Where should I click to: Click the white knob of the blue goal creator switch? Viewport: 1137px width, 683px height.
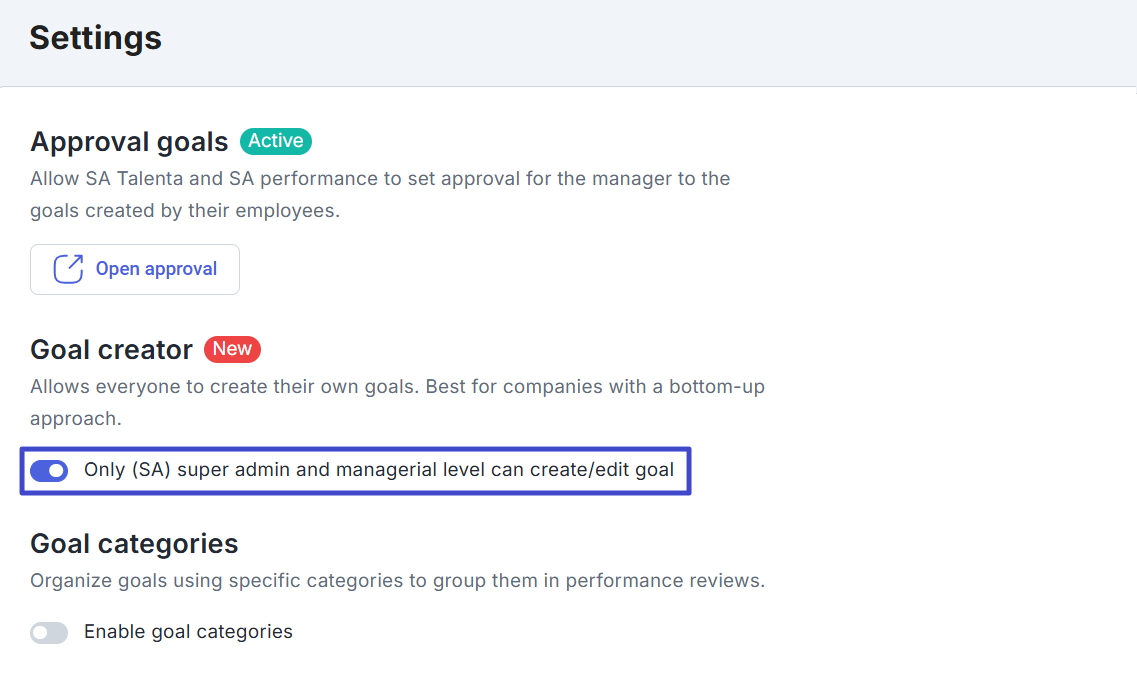57,470
